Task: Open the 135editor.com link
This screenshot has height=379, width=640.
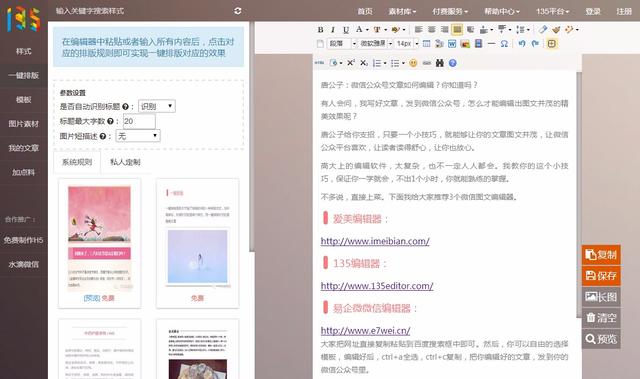Action: pyautogui.click(x=377, y=286)
